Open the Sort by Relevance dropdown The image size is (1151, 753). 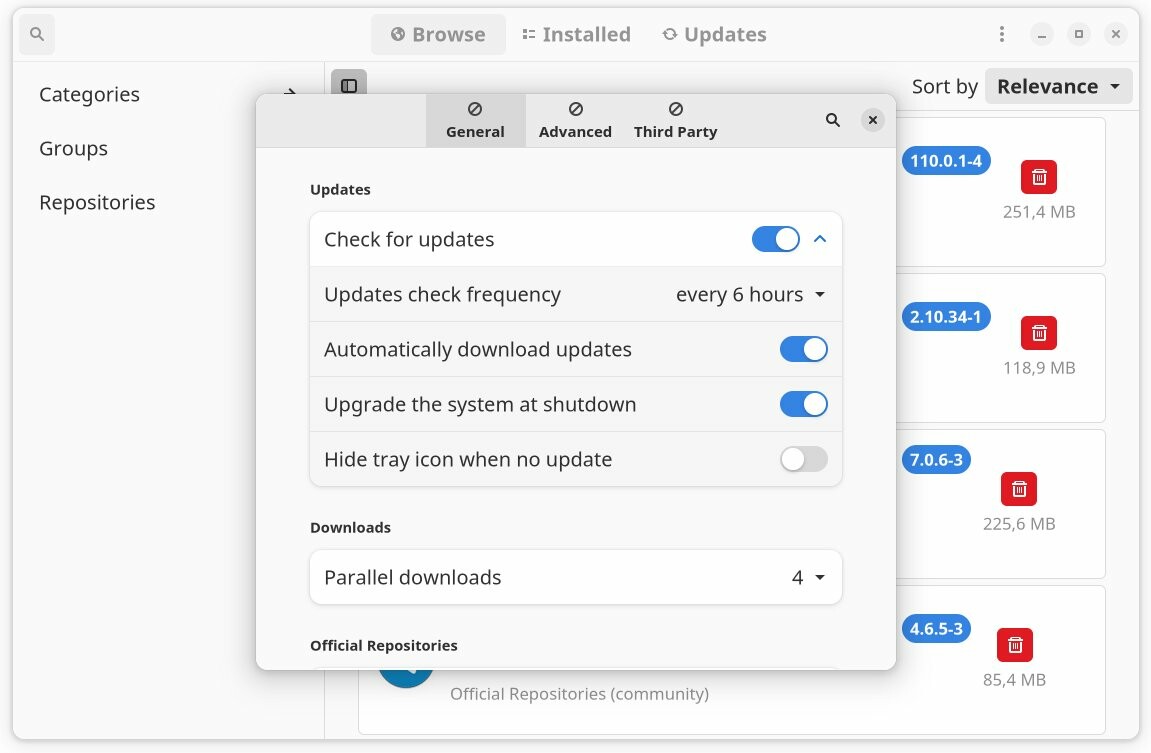coord(1058,87)
